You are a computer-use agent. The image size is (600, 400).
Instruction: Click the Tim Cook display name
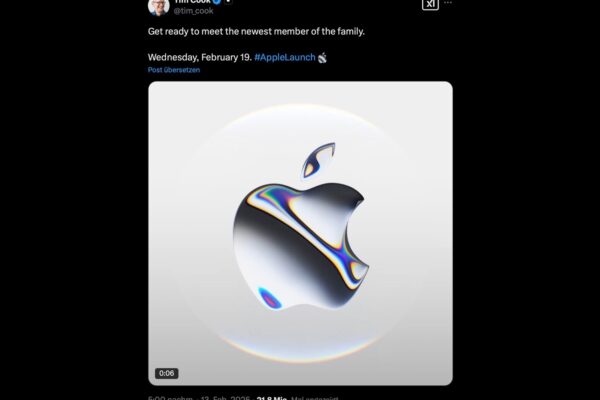click(x=192, y=2)
